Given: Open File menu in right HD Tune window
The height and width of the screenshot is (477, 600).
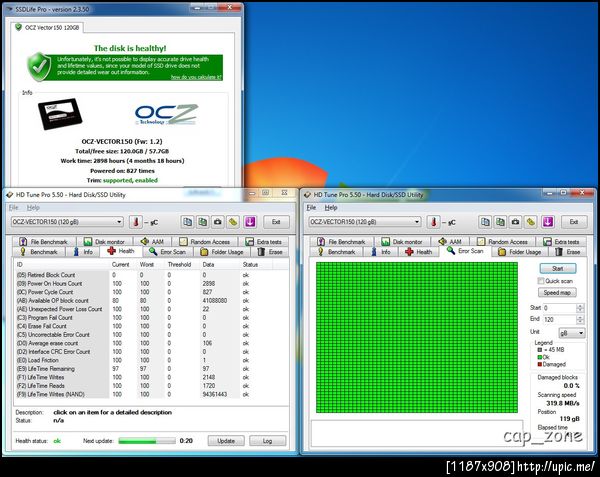Looking at the screenshot, I should coord(311,208).
